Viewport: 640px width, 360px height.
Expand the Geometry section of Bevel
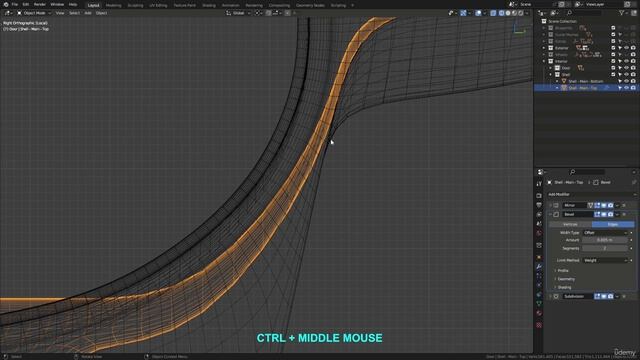coord(565,279)
